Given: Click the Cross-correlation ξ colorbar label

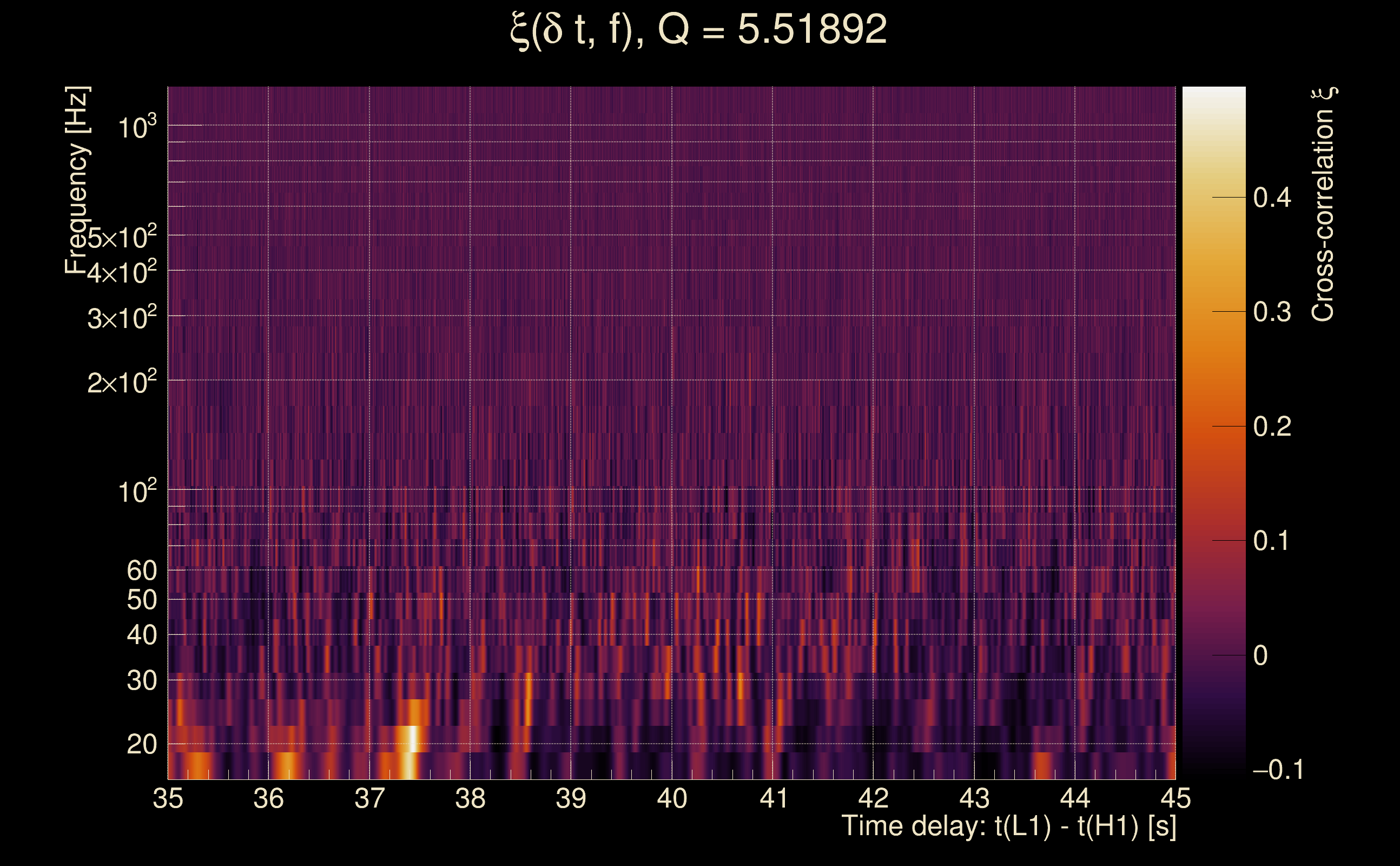Looking at the screenshot, I should [x=1323, y=205].
